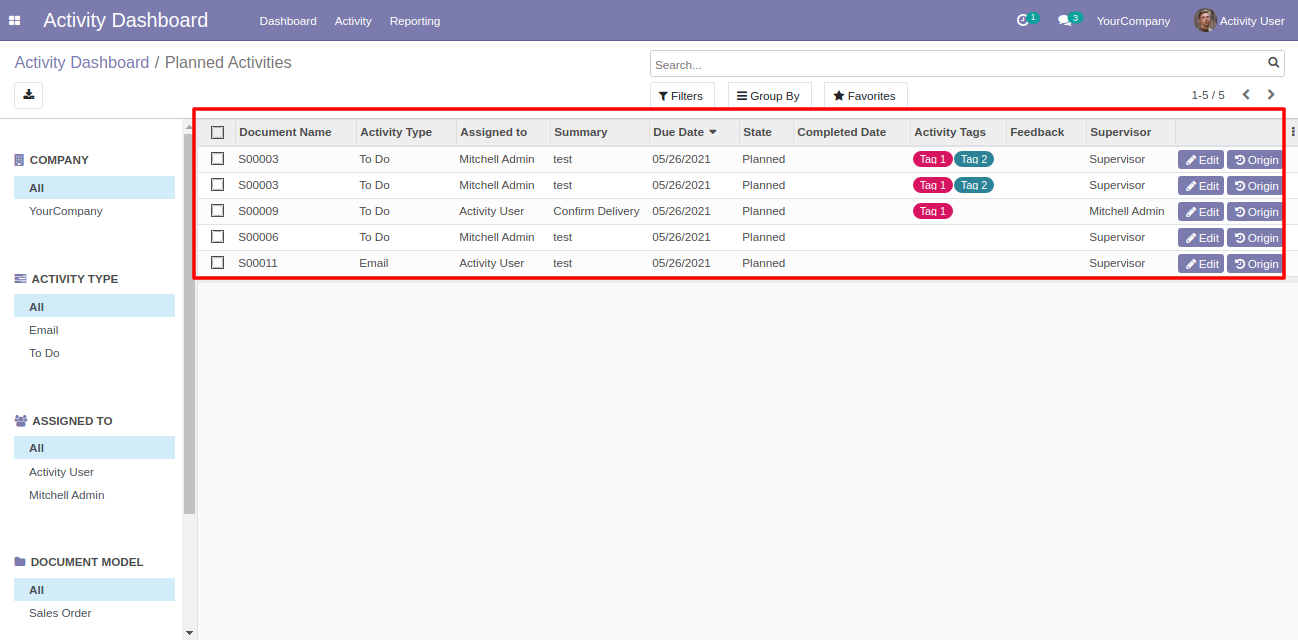Screen dimensions: 1298x640
Task: Click the Tag 1 badge in S00009 row
Action: [933, 211]
